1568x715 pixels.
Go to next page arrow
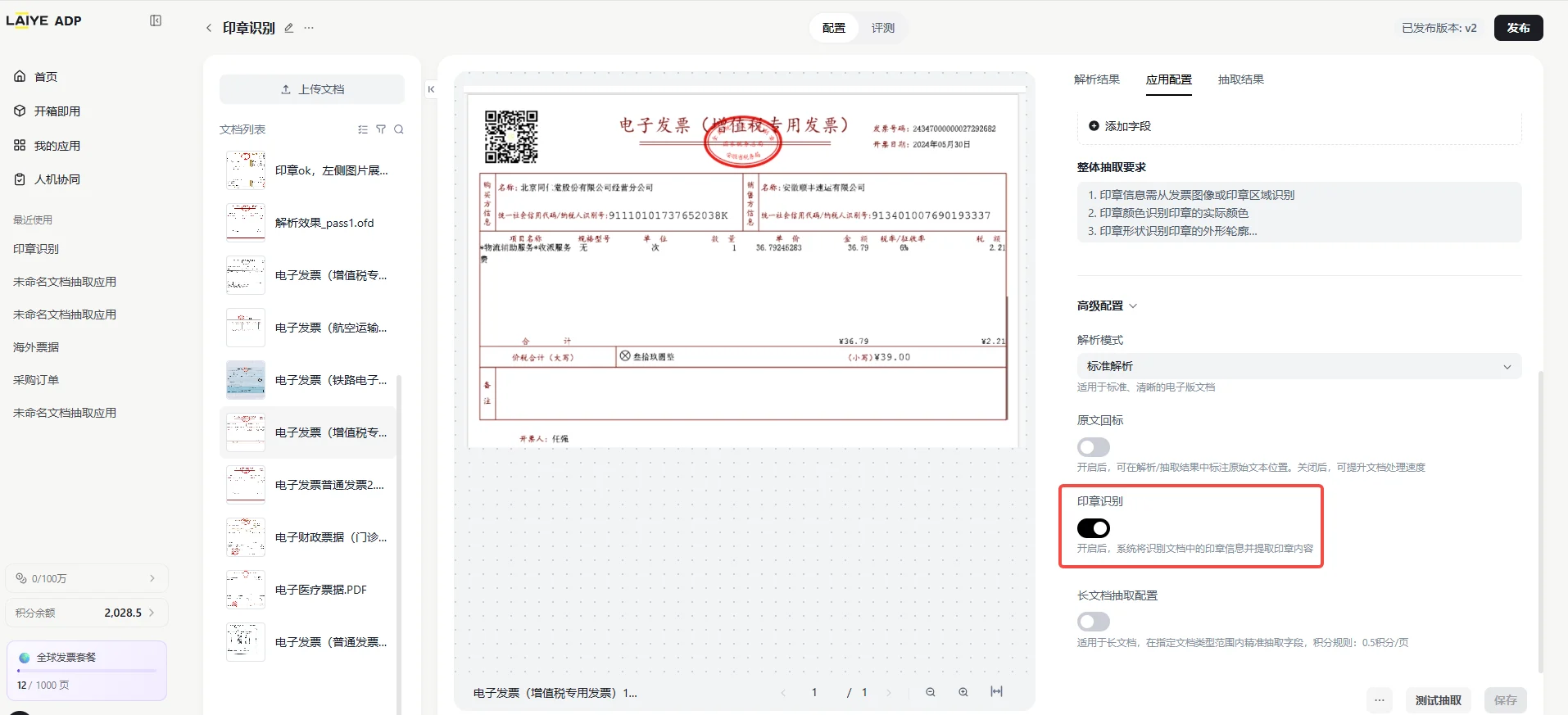(889, 693)
